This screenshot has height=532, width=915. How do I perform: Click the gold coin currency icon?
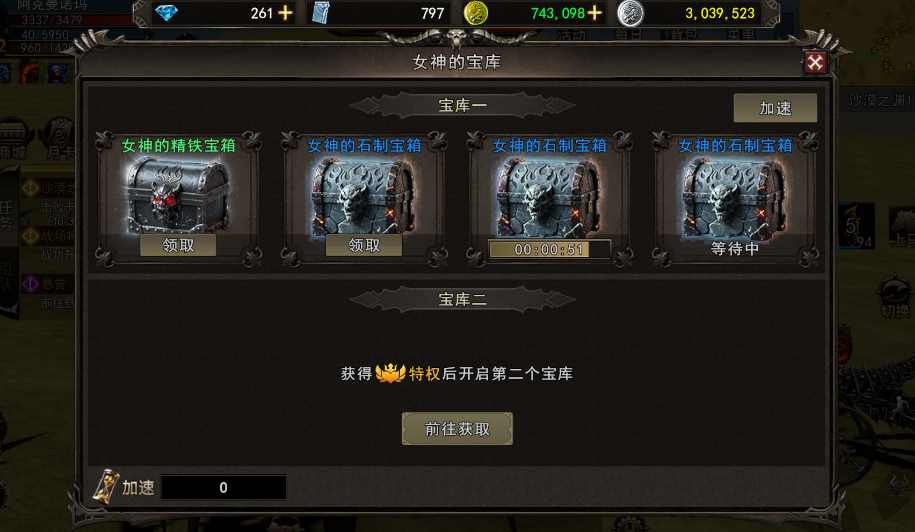point(476,13)
